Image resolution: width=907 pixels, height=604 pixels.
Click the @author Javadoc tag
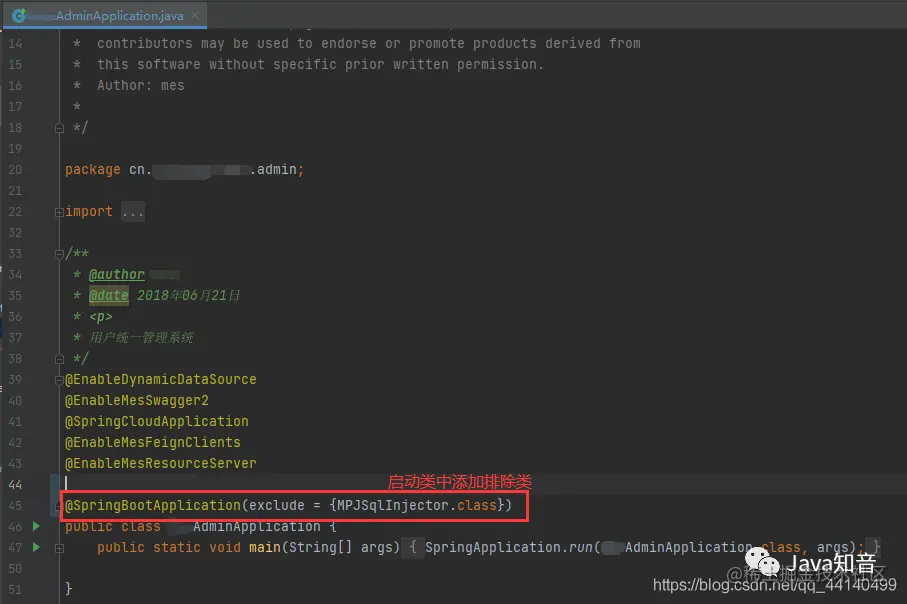[117, 274]
